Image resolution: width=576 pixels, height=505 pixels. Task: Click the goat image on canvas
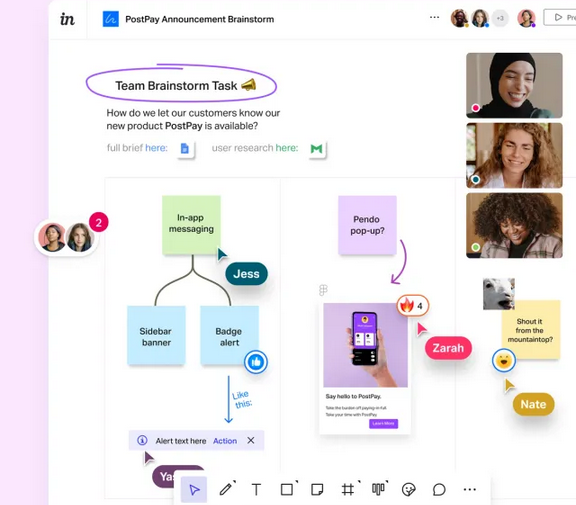pyautogui.click(x=498, y=293)
